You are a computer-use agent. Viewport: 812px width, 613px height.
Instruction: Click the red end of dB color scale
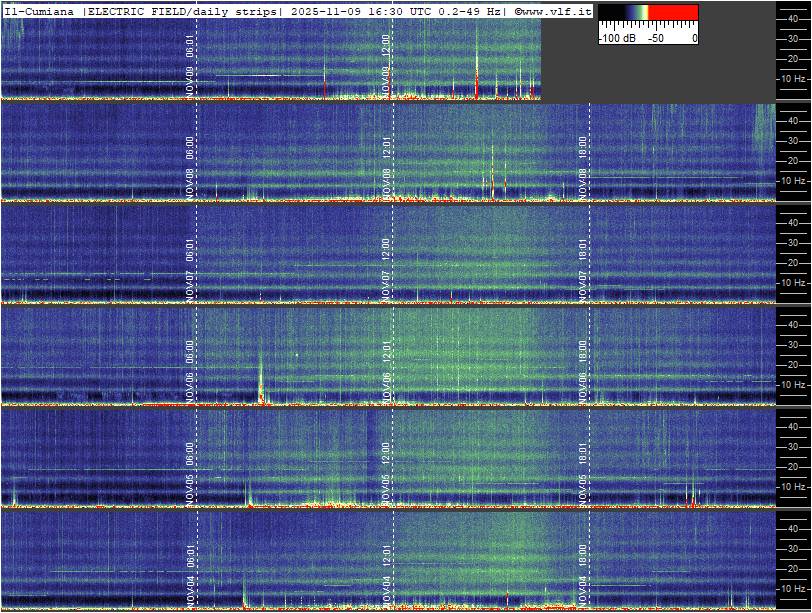coord(676,13)
